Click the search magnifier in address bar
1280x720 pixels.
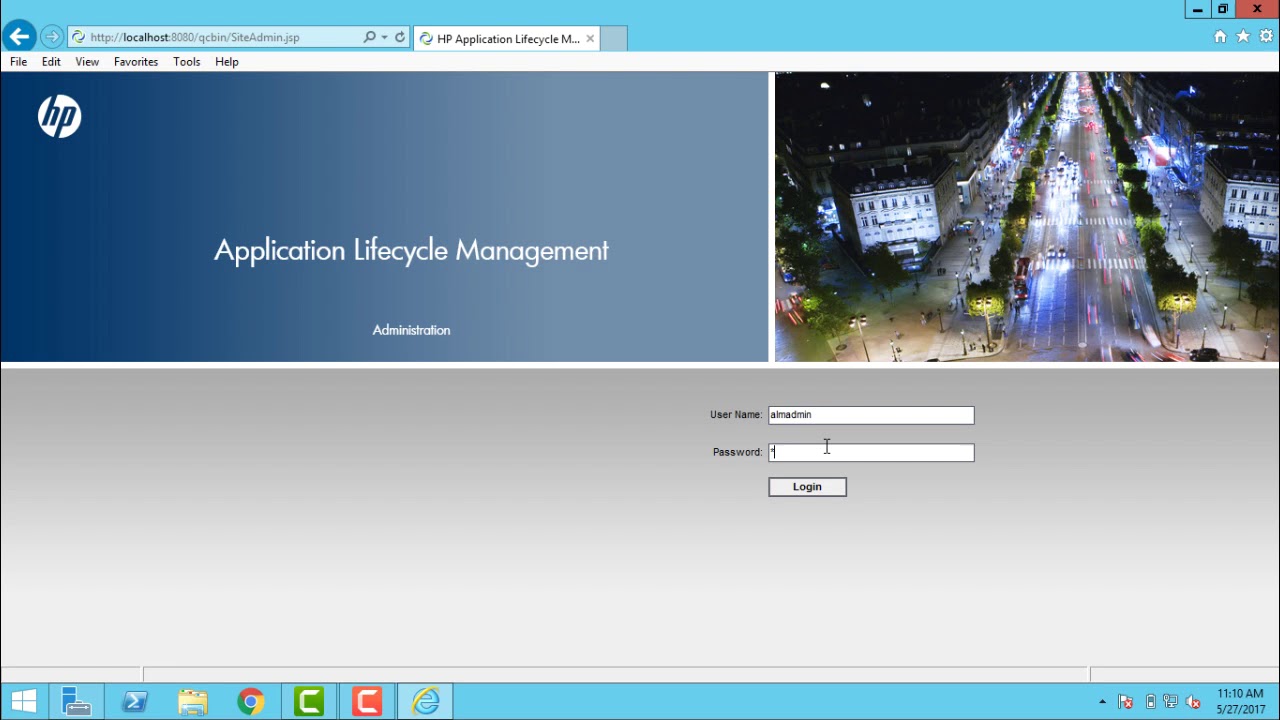[369, 37]
